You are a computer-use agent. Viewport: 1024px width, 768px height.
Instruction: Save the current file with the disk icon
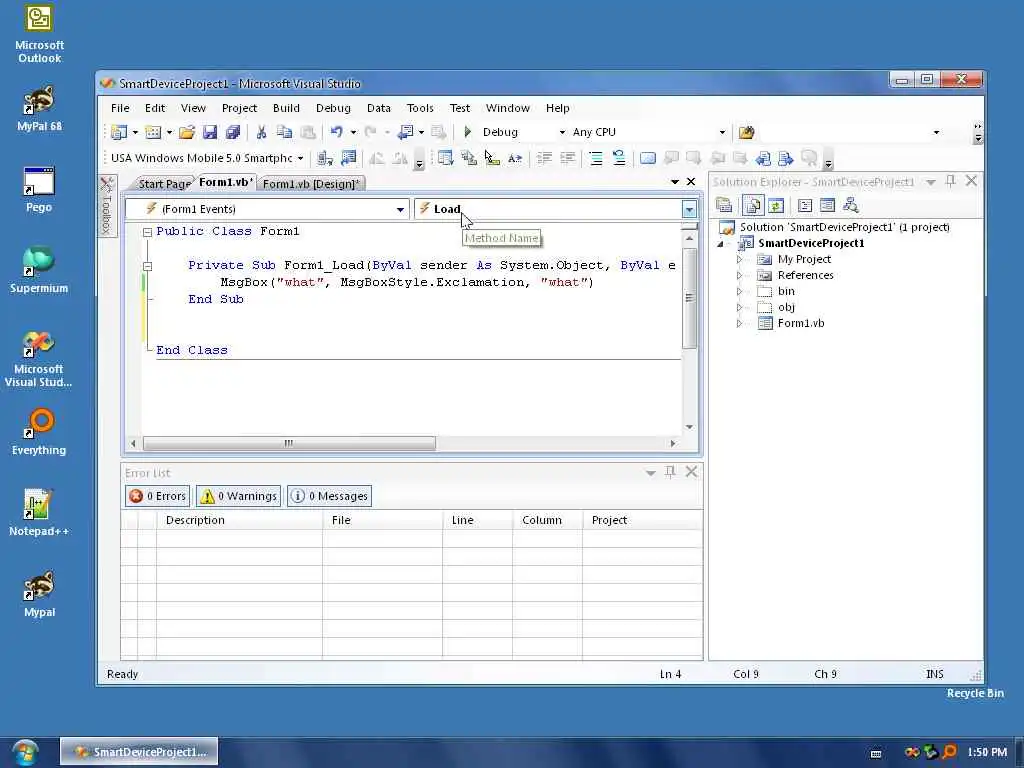[210, 133]
